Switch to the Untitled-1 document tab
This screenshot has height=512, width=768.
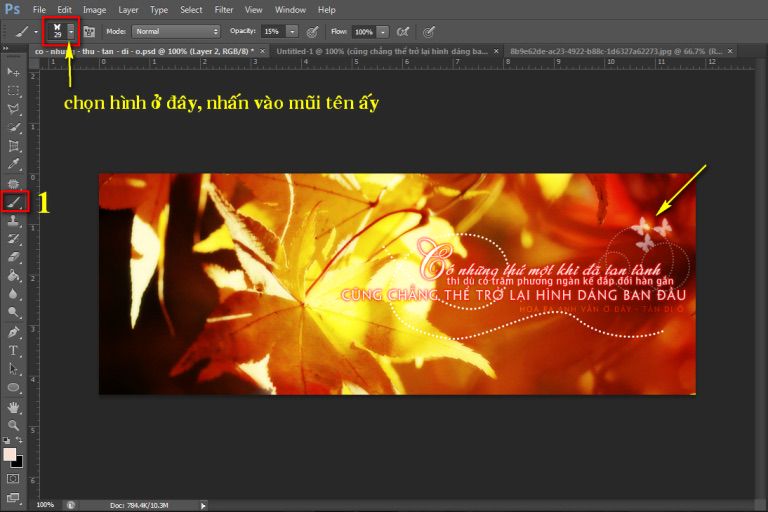(x=382, y=50)
